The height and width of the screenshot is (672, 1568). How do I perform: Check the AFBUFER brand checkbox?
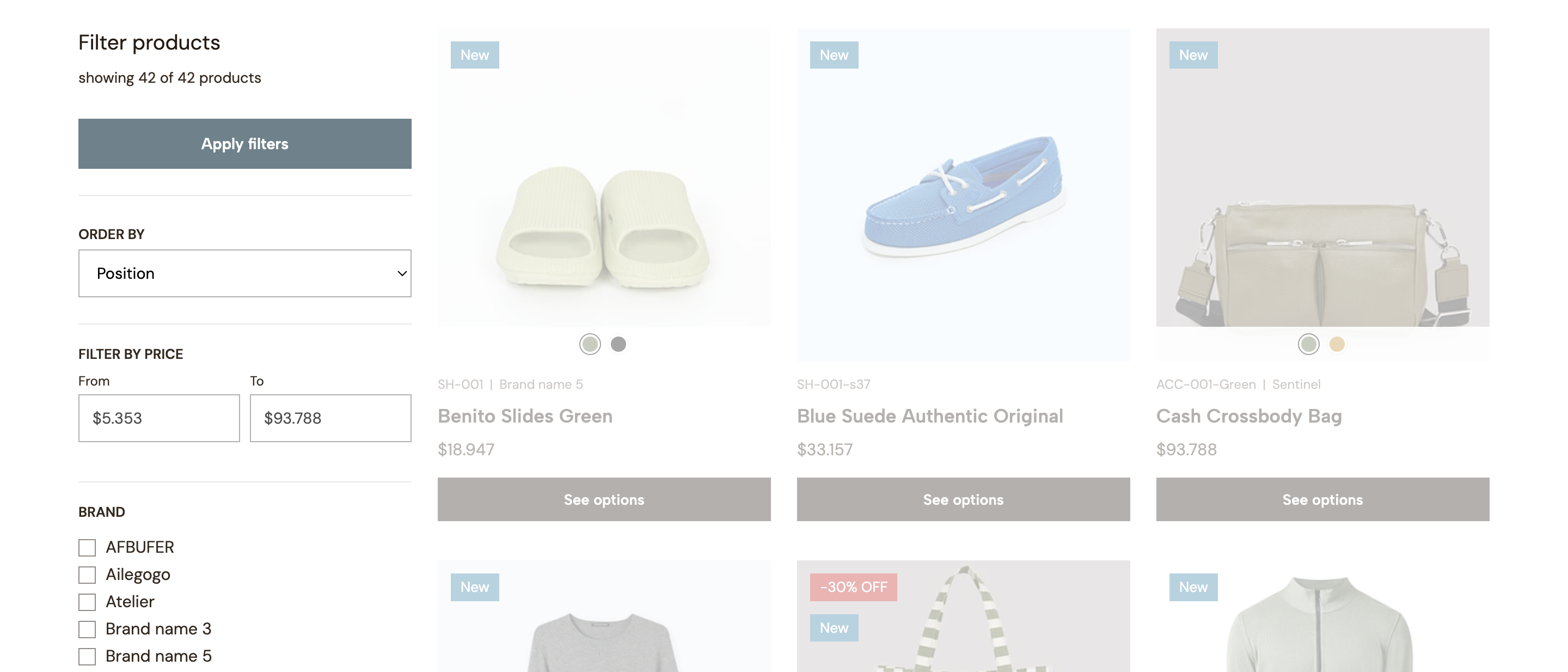pos(87,547)
